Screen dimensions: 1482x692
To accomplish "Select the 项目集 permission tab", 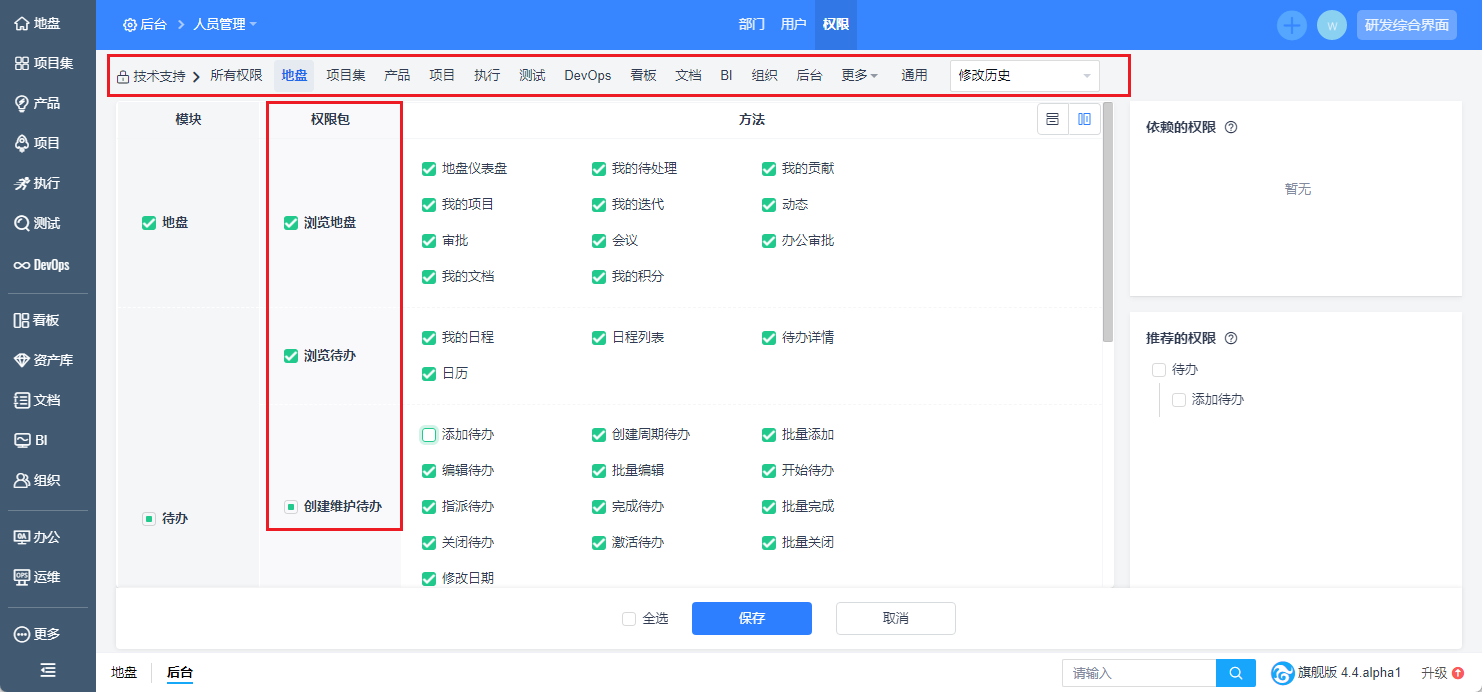I will 346,76.
